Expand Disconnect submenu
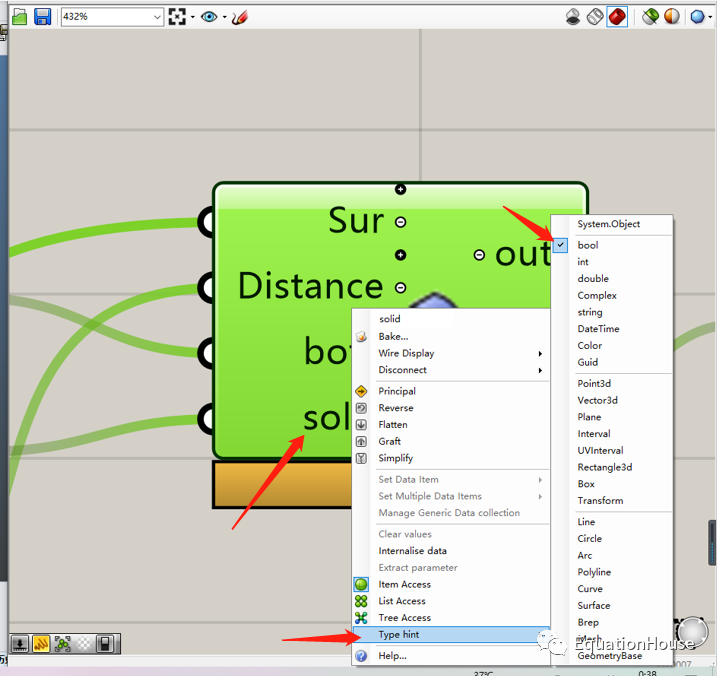The width and height of the screenshot is (717, 676). tap(540, 370)
